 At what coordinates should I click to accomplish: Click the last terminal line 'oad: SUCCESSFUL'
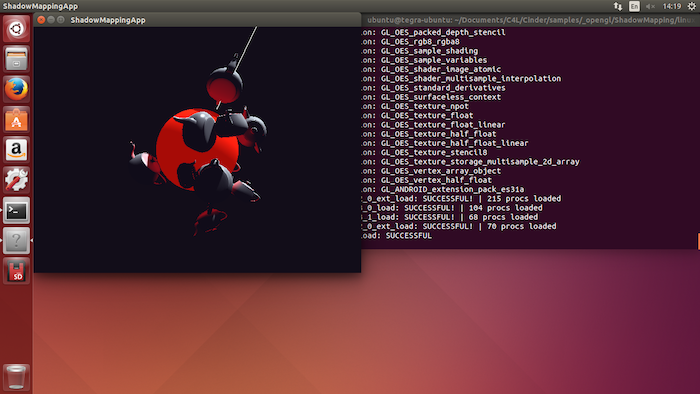(396, 236)
